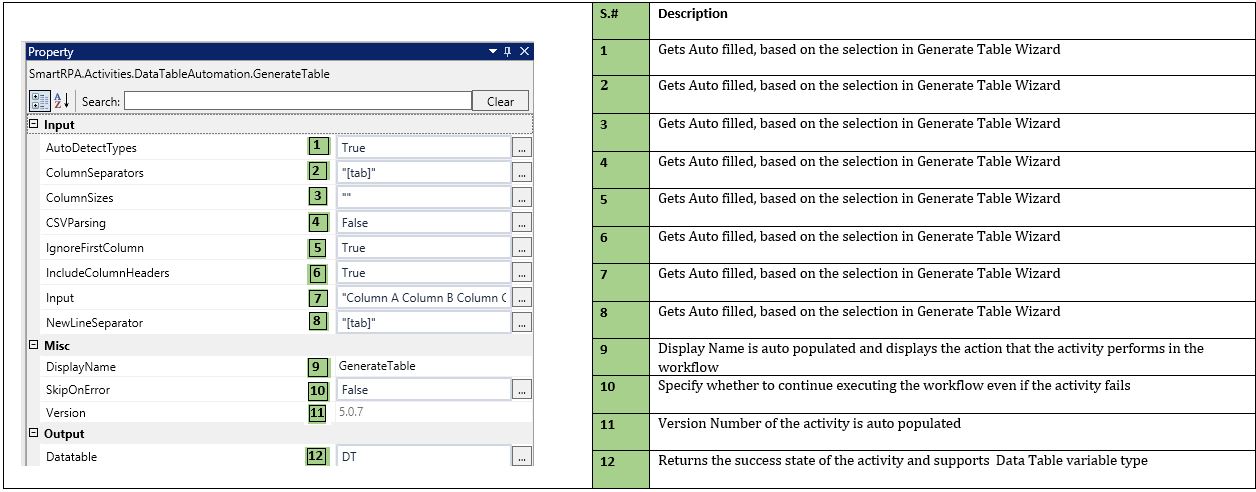This screenshot has height=492, width=1256.
Task: Open Property panel window options arrow
Action: (x=492, y=52)
